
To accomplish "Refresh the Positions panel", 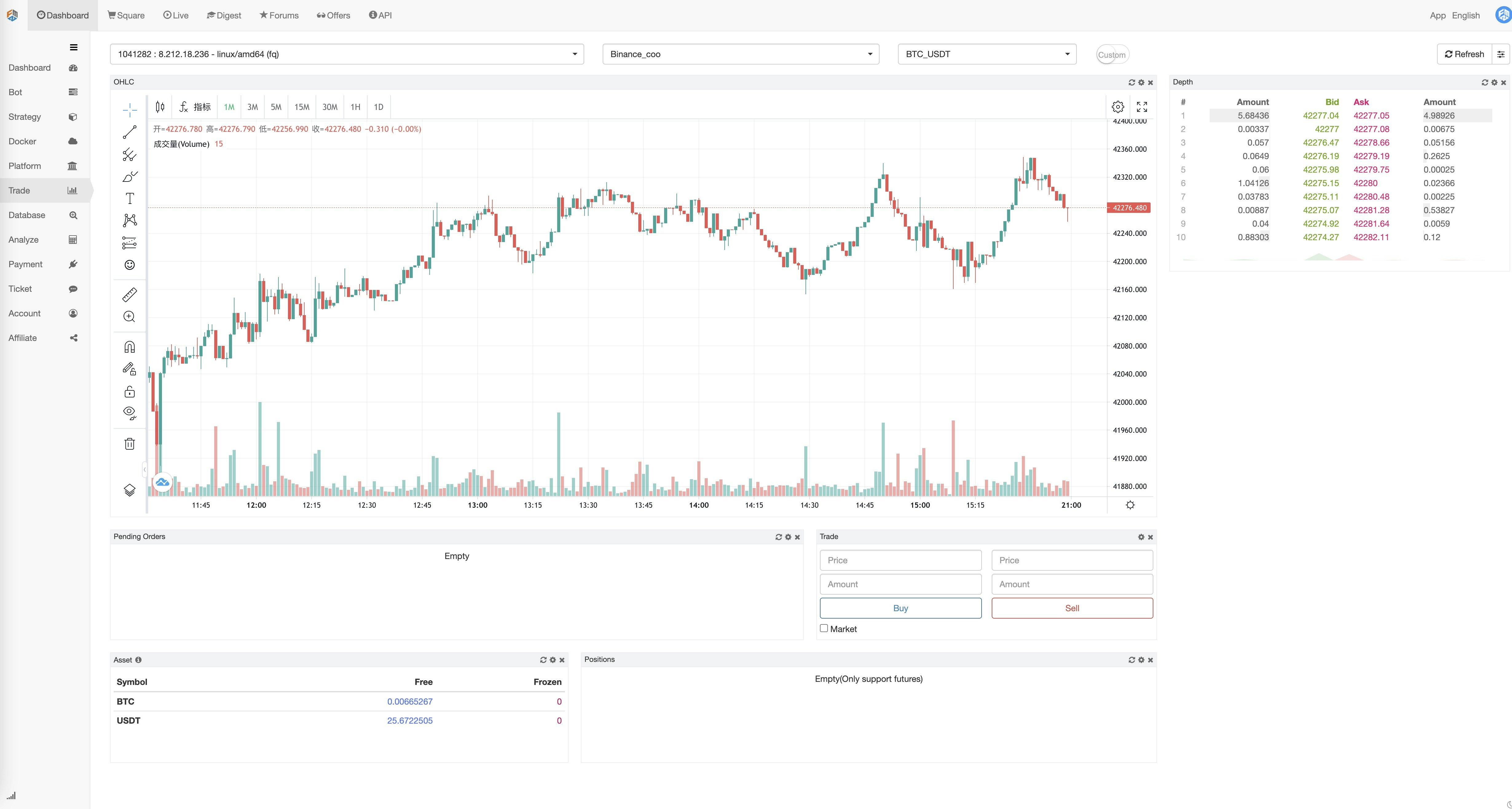I will click(1132, 660).
